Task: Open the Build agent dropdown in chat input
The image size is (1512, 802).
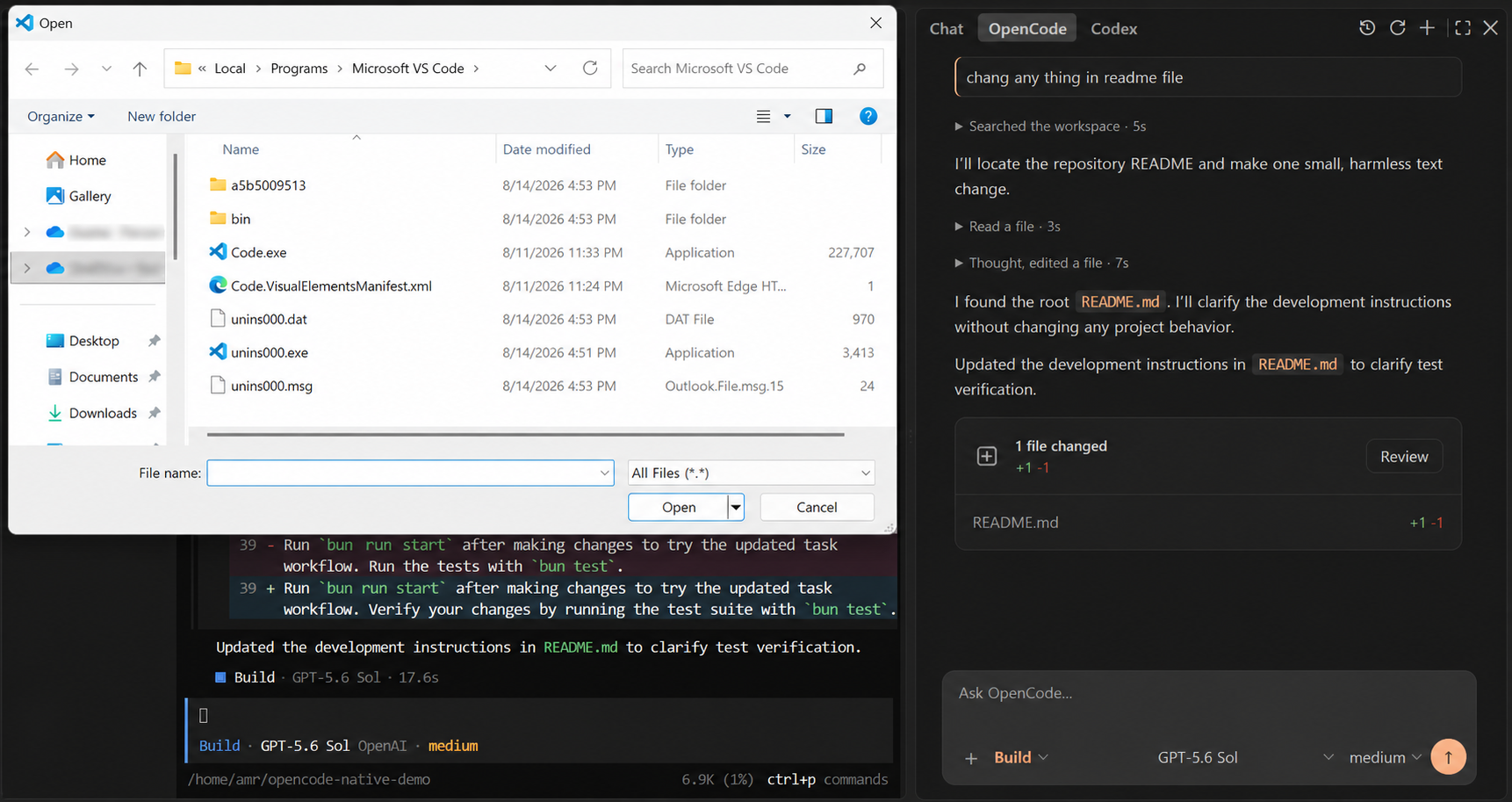Action: (1021, 757)
